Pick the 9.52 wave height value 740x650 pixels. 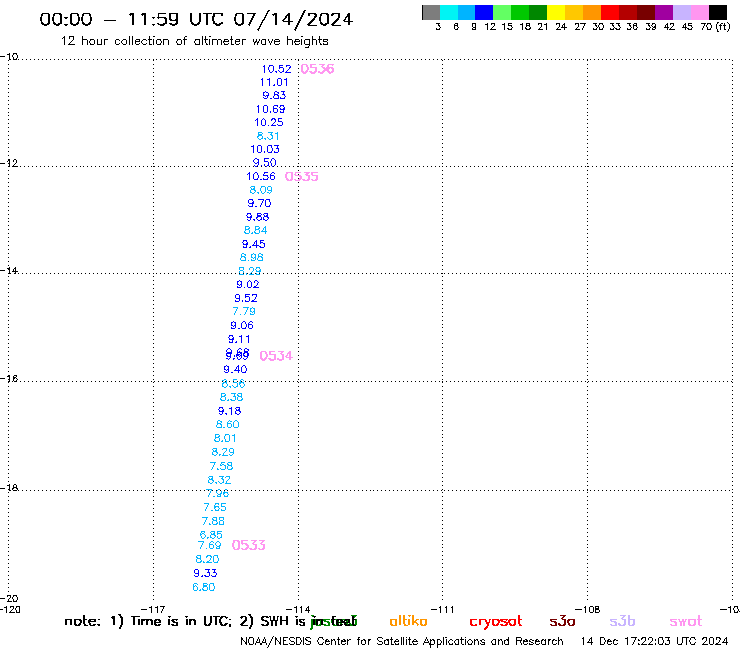click(246, 298)
